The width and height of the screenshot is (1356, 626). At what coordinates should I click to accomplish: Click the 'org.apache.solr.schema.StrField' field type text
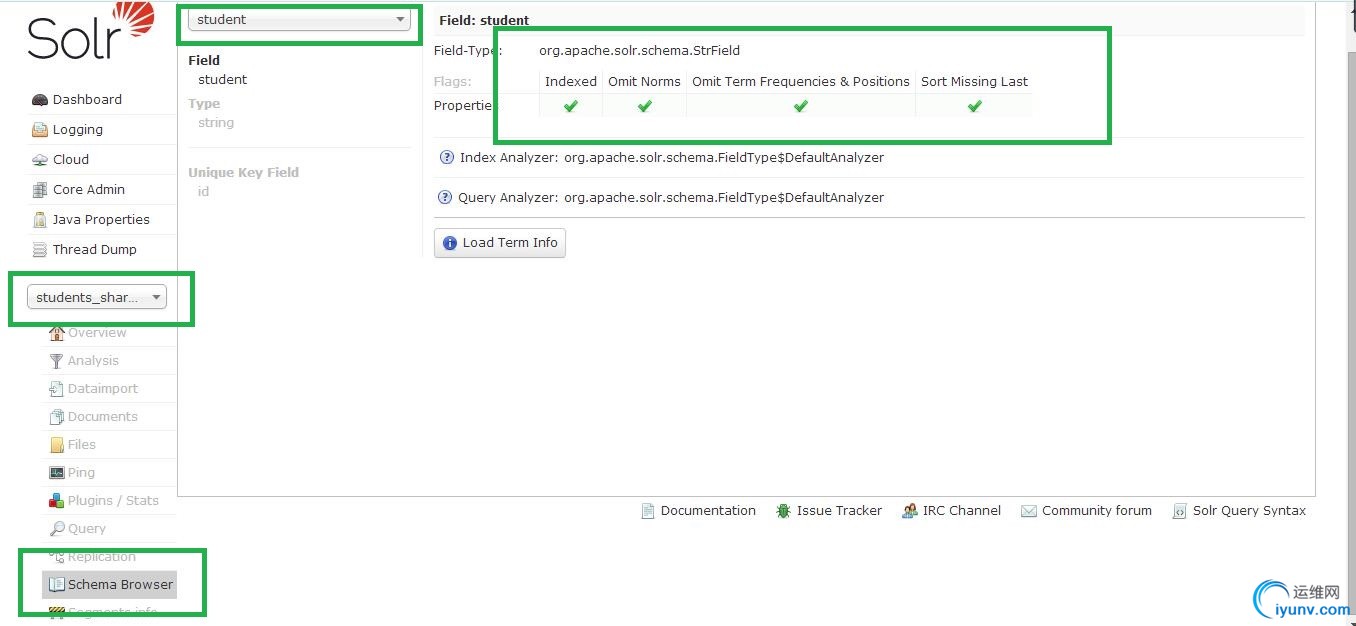(x=639, y=50)
